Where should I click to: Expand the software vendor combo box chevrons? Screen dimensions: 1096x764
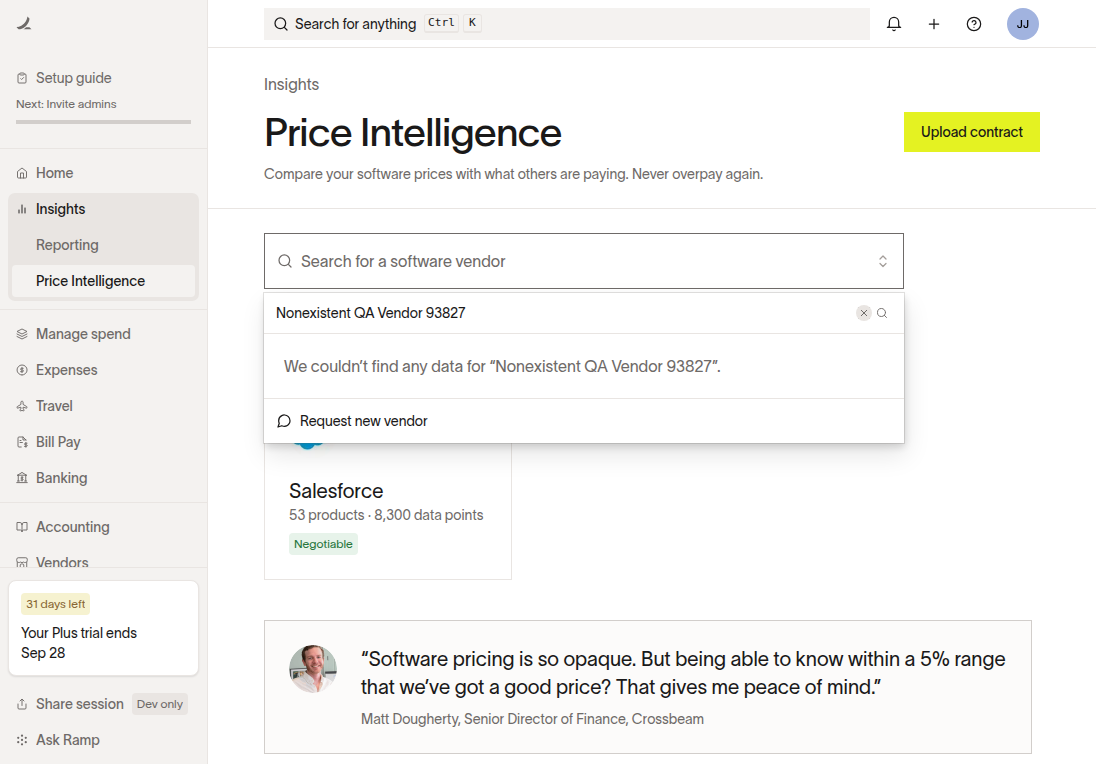point(883,261)
